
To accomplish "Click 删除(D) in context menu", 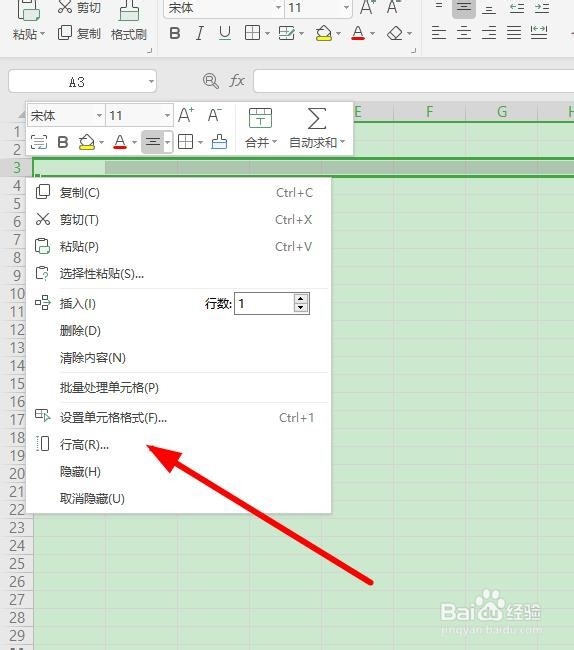I will click(x=178, y=331).
